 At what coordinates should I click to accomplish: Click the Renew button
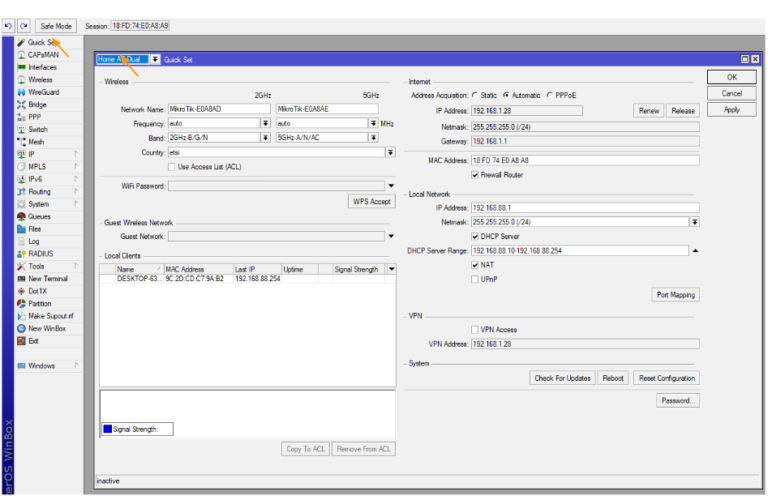point(649,111)
